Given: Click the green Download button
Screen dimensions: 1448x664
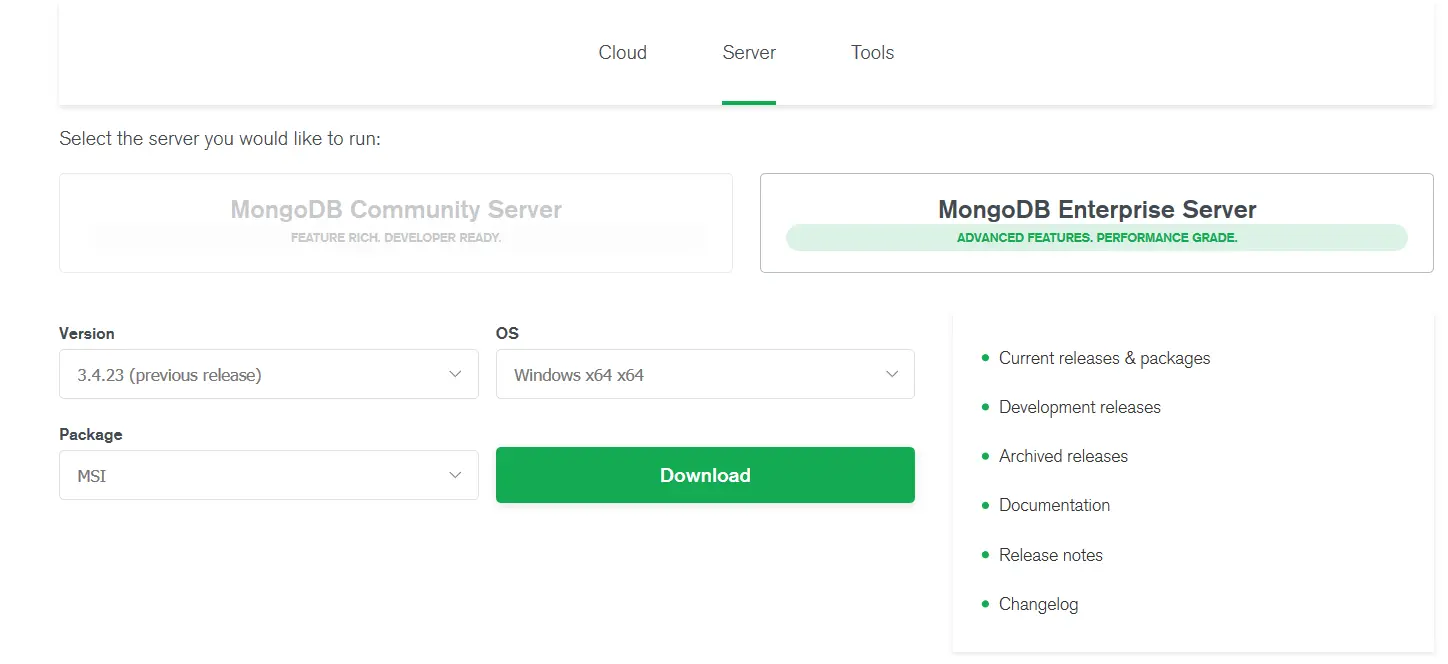Looking at the screenshot, I should (705, 475).
